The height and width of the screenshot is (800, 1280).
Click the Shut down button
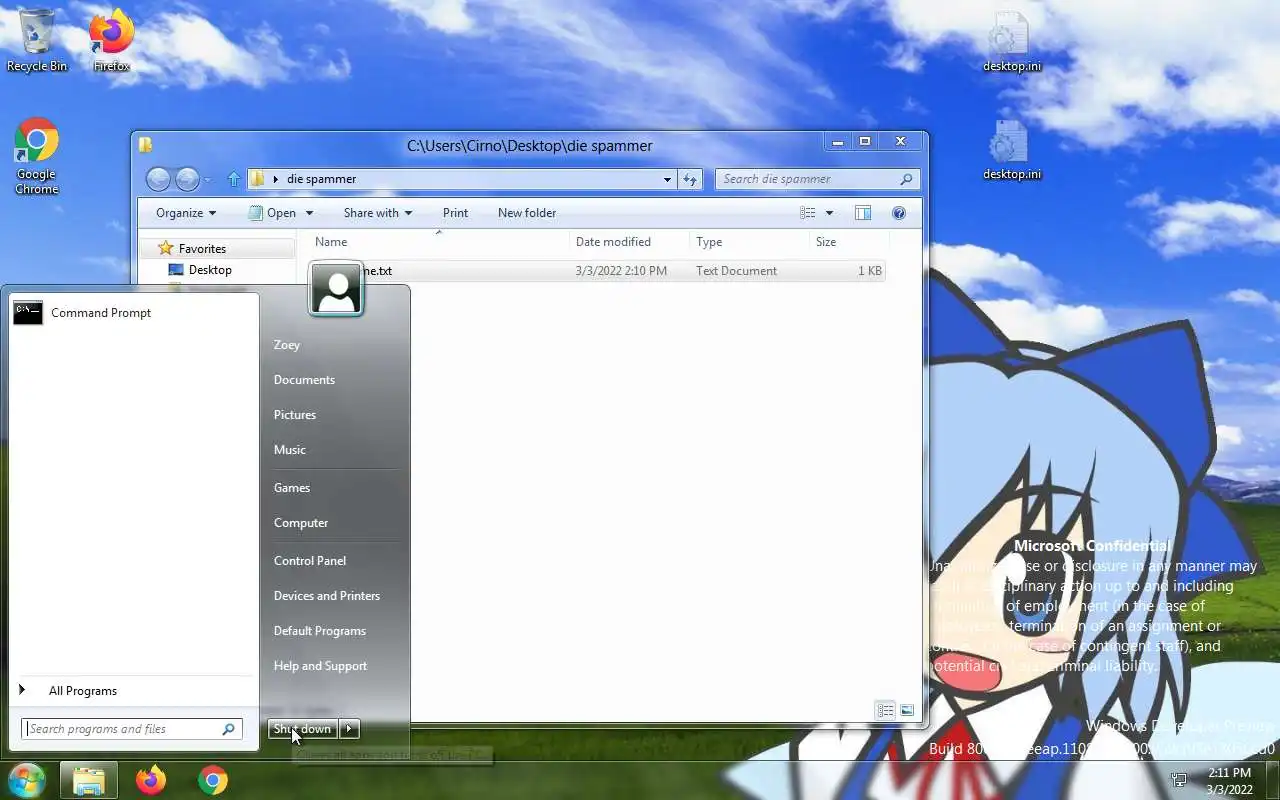pos(302,729)
